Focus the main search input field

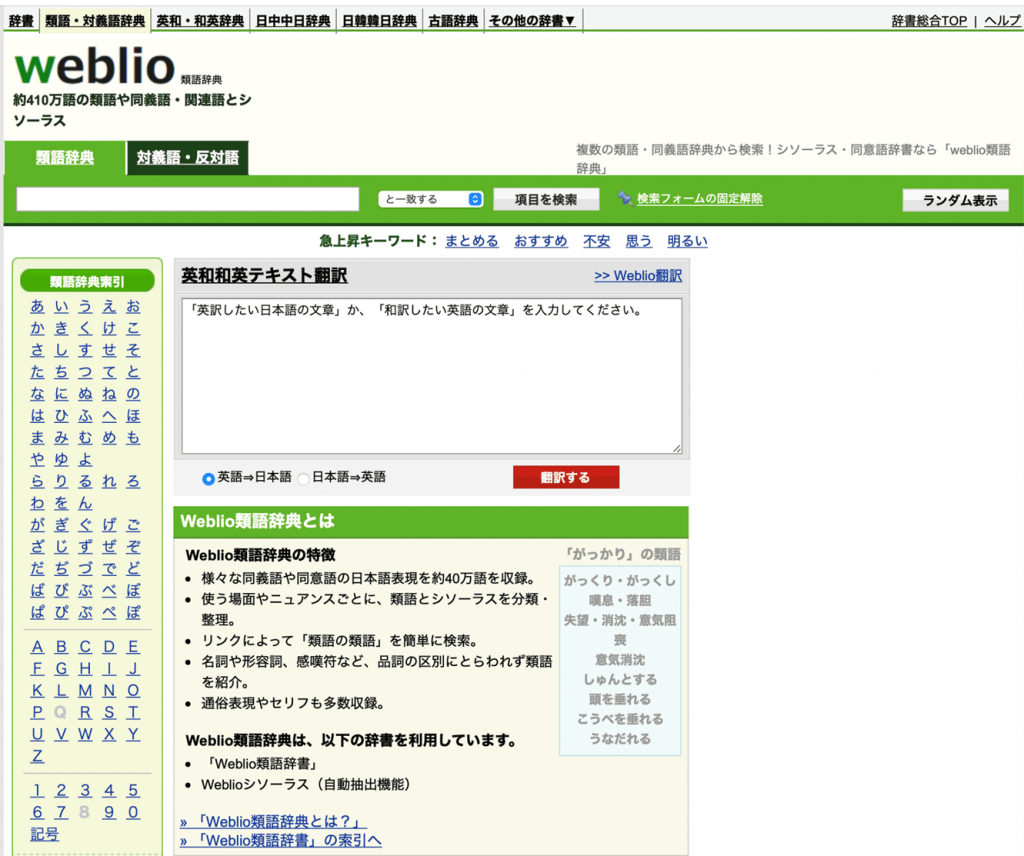tap(188, 199)
